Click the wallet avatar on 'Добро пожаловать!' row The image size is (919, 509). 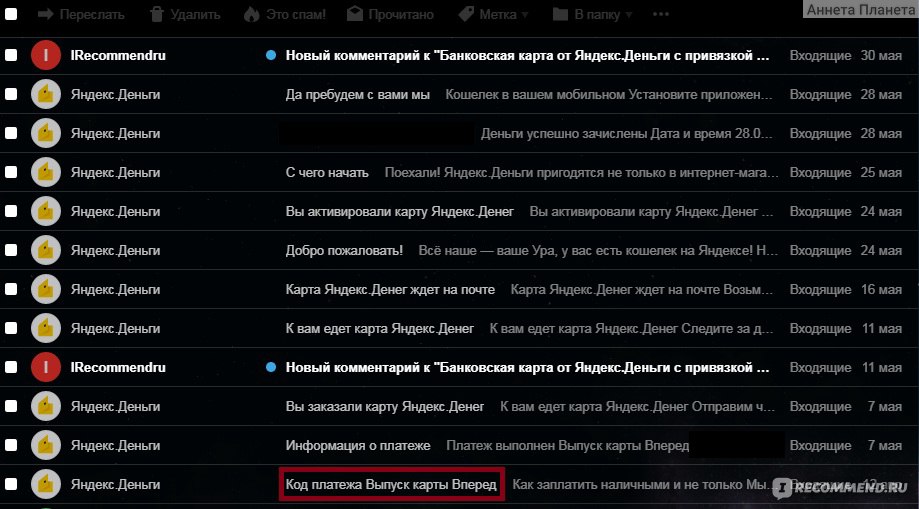(x=46, y=250)
